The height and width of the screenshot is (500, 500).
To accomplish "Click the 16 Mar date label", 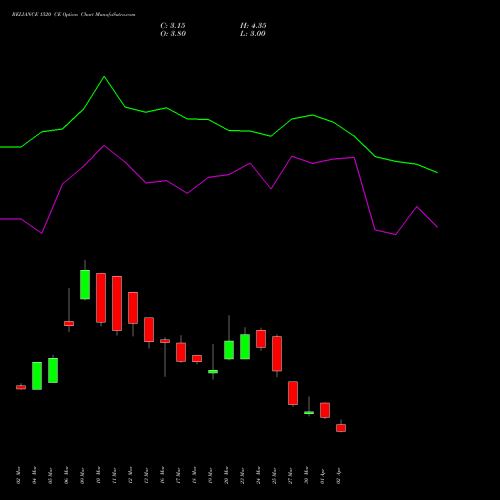I will (x=162, y=475).
